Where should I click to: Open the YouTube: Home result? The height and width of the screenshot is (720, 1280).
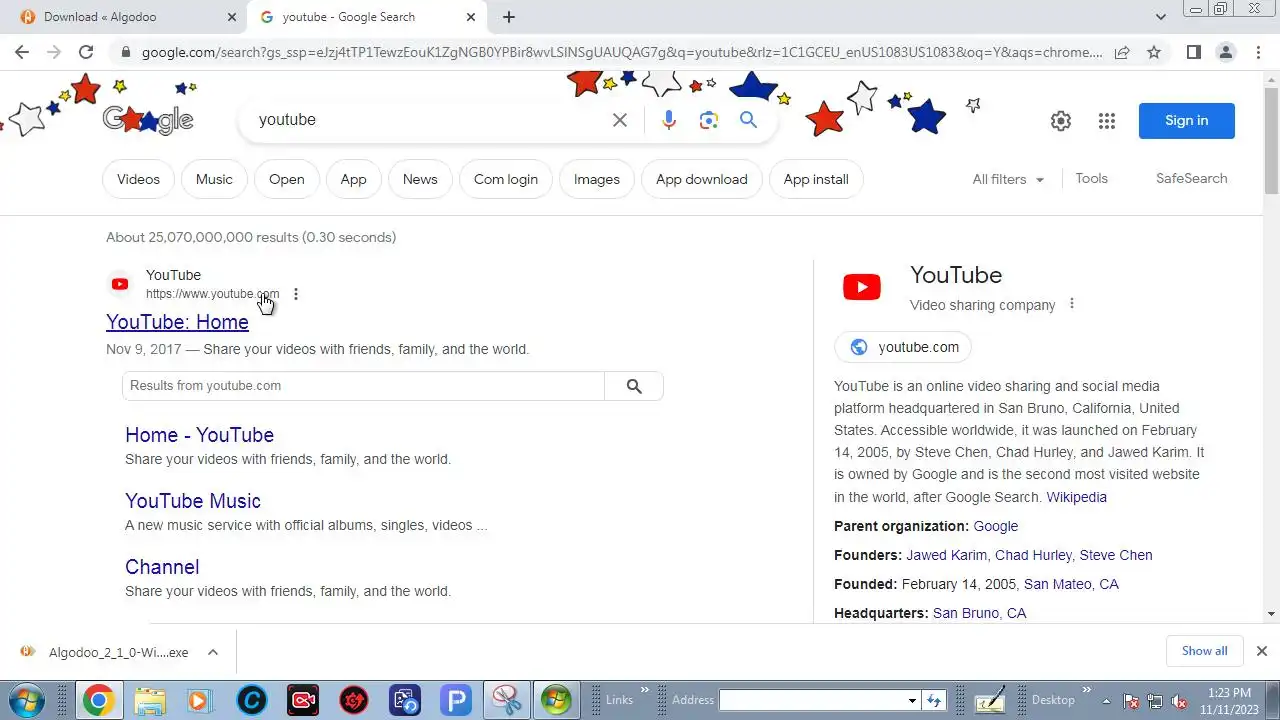(x=177, y=322)
